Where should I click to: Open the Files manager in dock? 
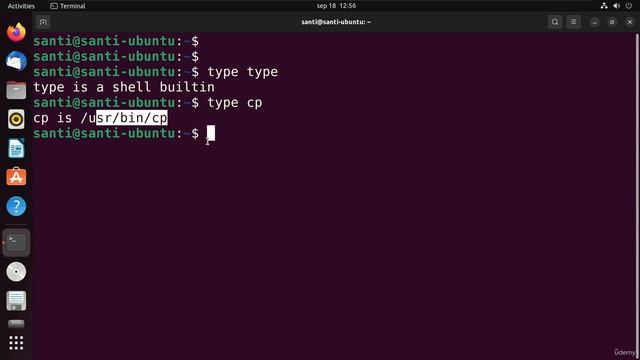(x=16, y=90)
